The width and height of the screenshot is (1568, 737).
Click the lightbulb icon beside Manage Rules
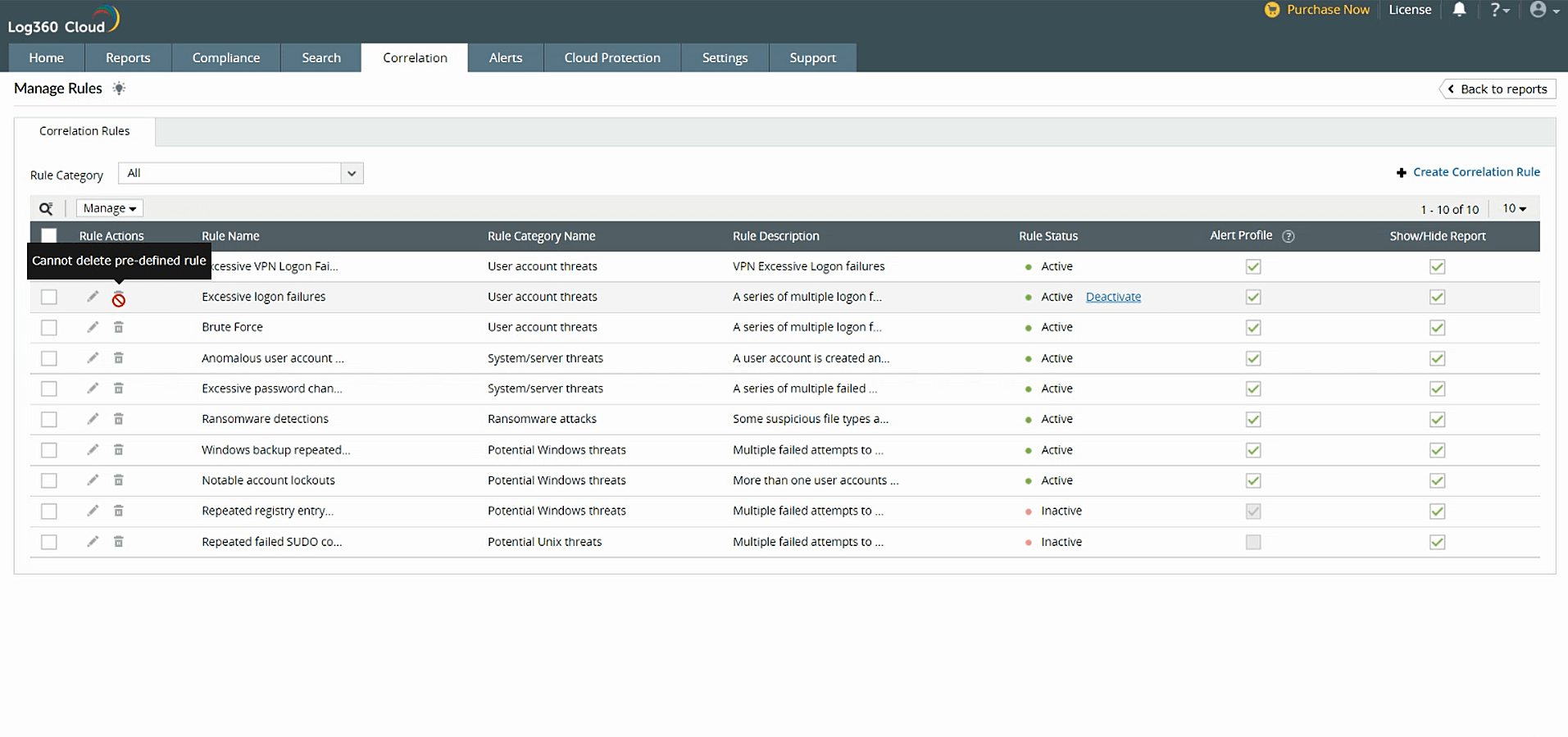click(x=119, y=89)
